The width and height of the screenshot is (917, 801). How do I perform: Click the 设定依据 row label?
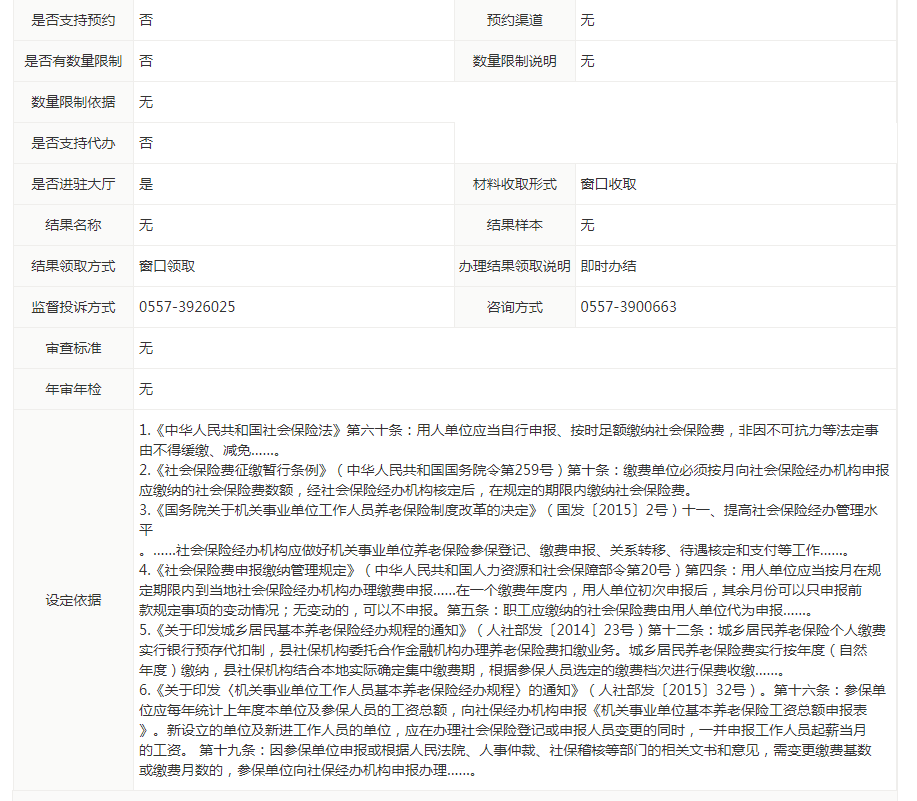pos(73,600)
